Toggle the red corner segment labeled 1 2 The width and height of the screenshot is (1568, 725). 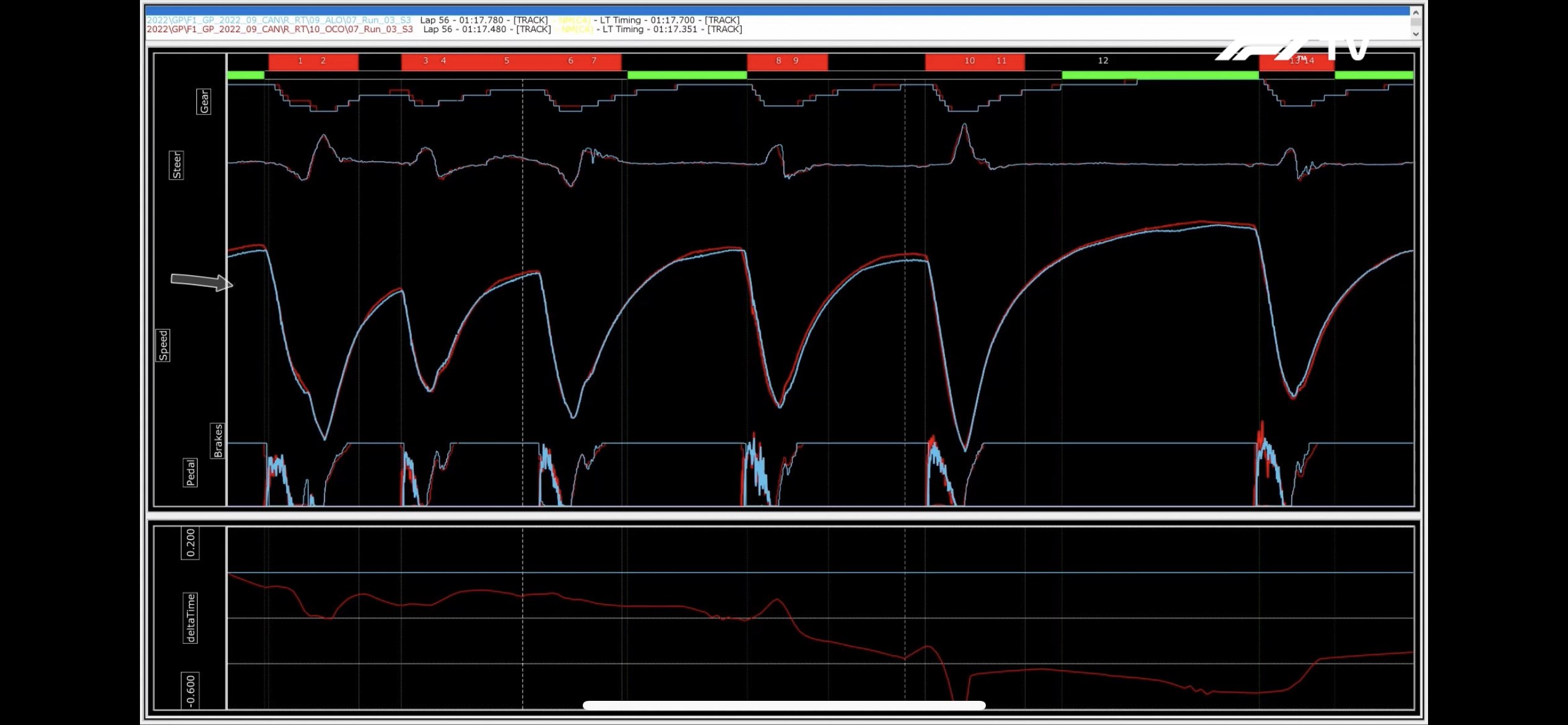(312, 60)
